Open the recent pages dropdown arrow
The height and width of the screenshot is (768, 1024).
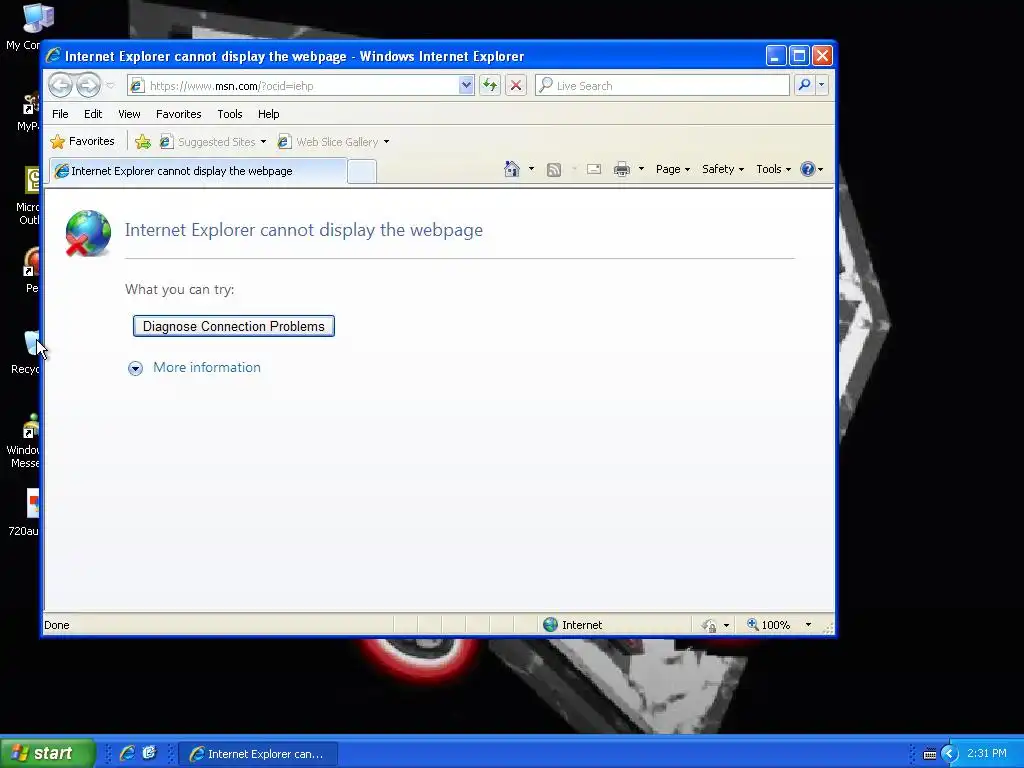click(110, 86)
